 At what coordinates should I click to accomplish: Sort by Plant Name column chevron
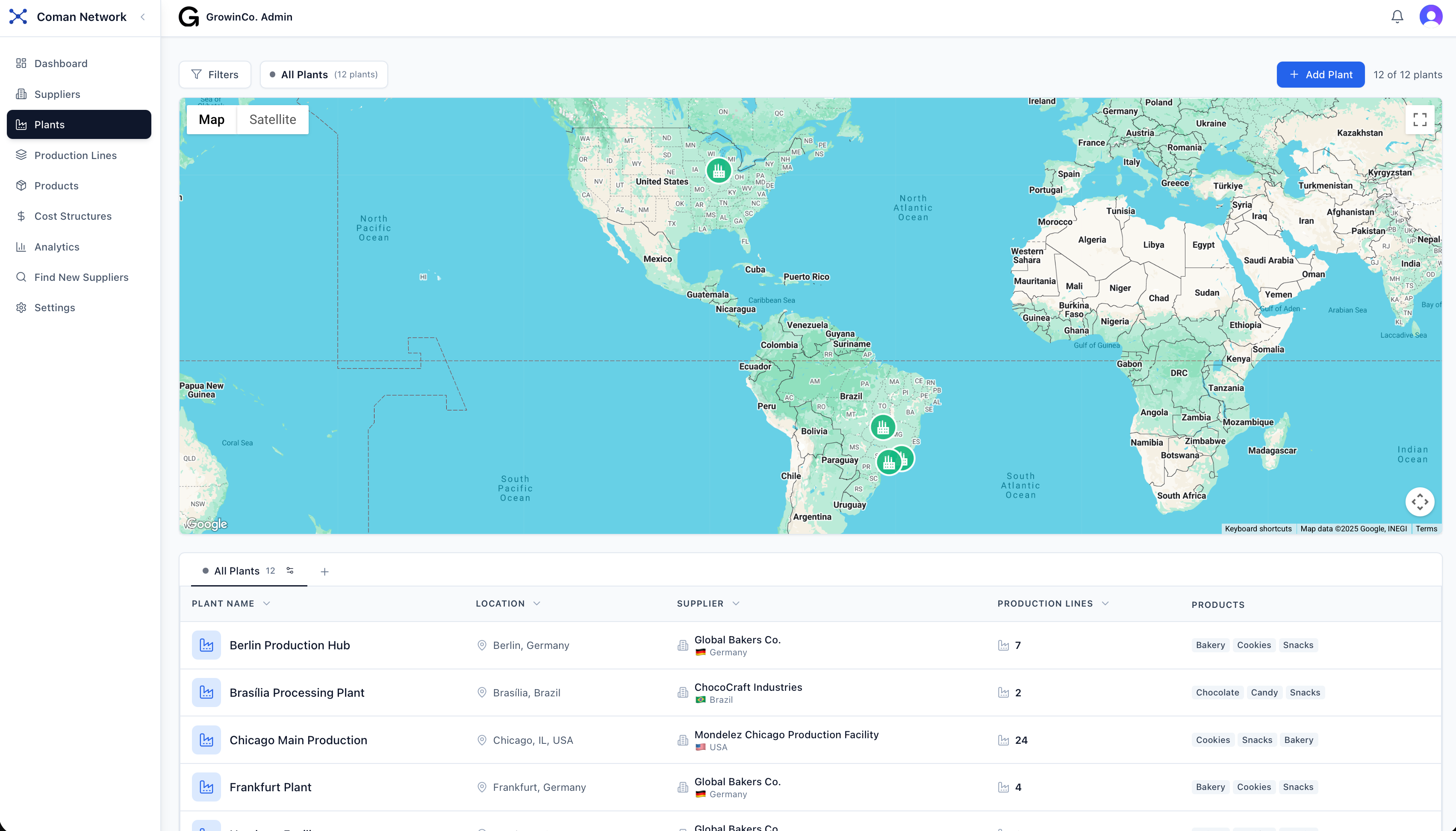[x=267, y=603]
